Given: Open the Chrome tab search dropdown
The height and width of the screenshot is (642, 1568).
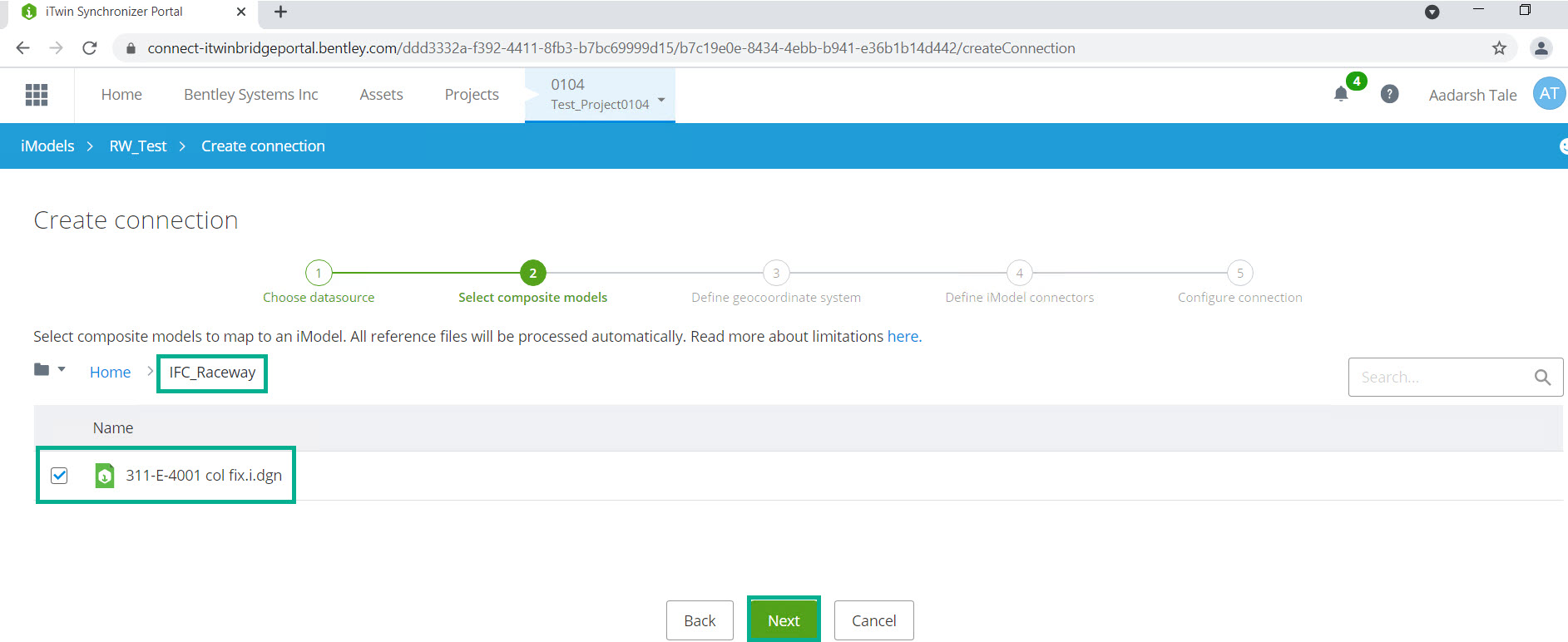Looking at the screenshot, I should [x=1432, y=12].
